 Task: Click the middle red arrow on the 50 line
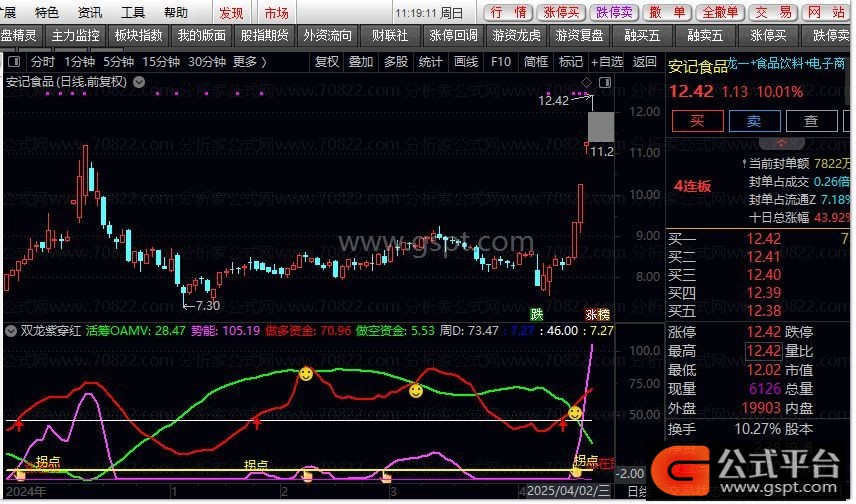256,422
